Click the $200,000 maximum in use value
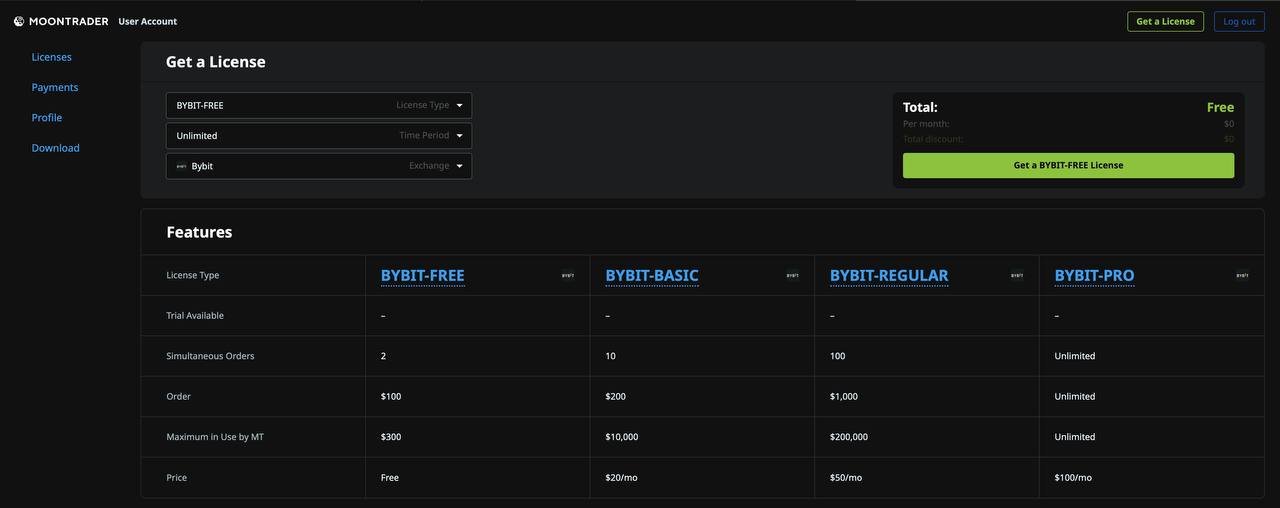Screen dimensions: 1280x508 point(849,437)
